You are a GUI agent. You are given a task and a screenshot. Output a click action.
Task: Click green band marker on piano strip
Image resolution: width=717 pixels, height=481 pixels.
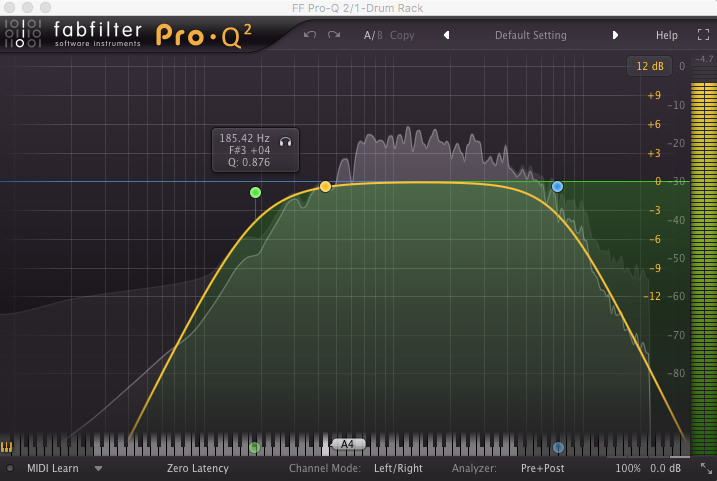point(255,447)
